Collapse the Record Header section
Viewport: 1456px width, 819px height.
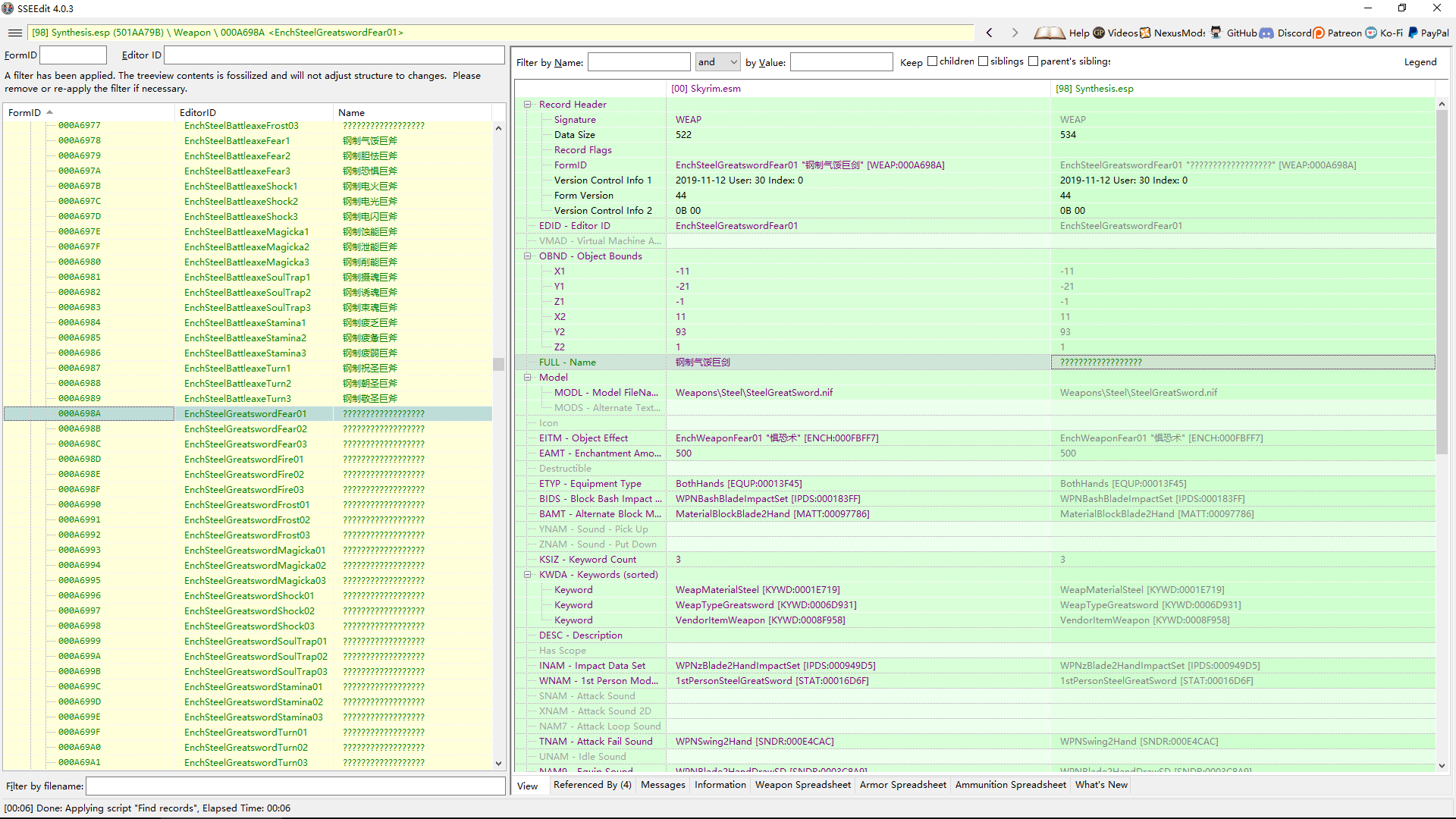pos(528,104)
